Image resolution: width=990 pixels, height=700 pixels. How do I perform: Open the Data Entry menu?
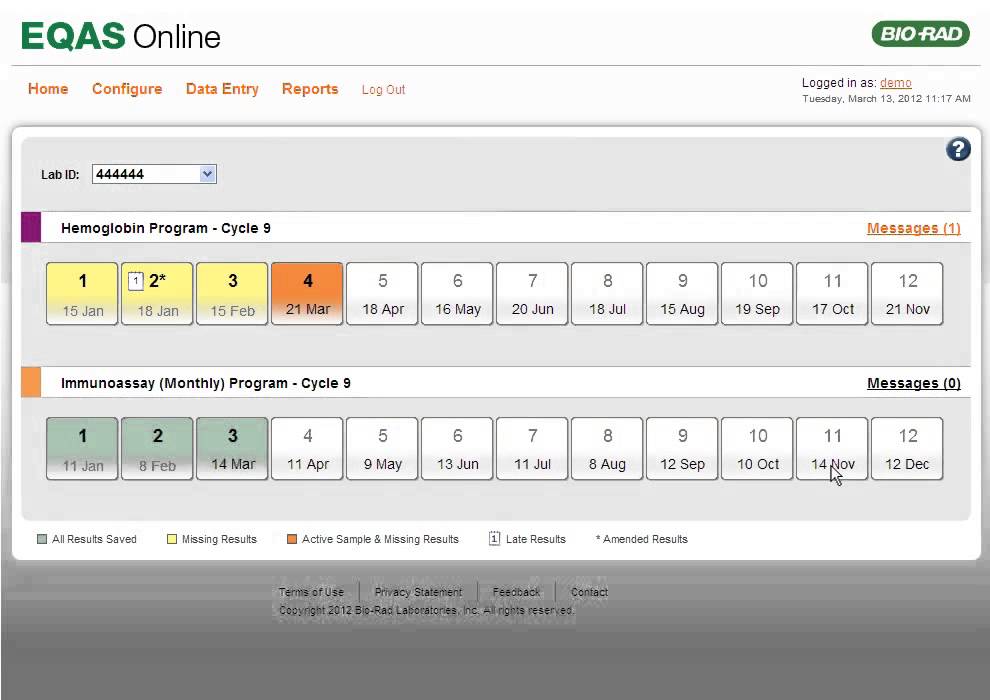click(x=222, y=89)
